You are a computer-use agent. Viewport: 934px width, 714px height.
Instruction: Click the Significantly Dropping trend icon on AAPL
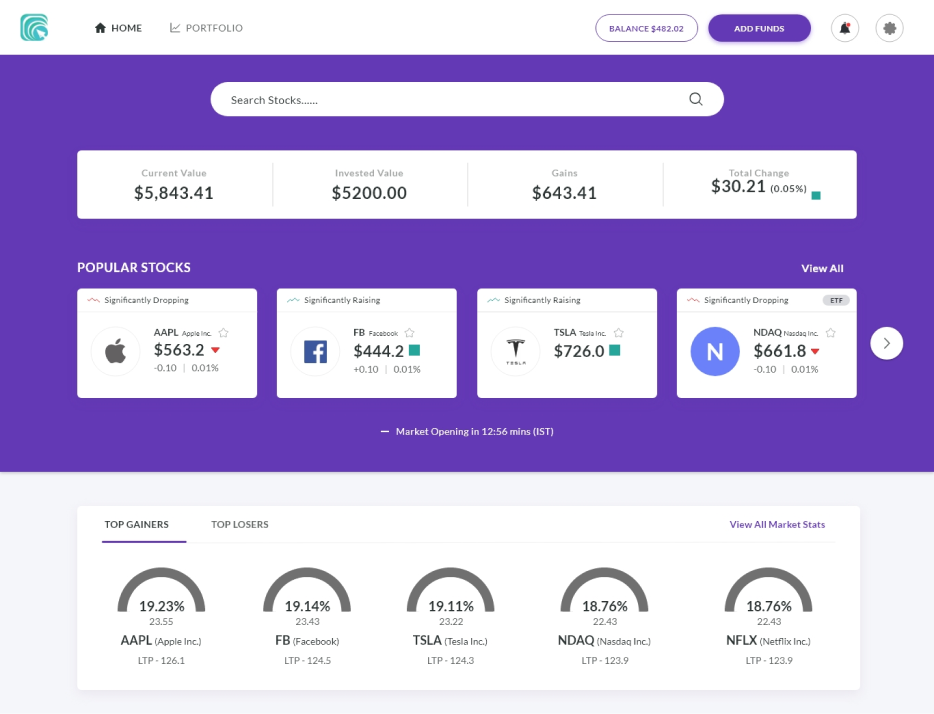pos(92,299)
